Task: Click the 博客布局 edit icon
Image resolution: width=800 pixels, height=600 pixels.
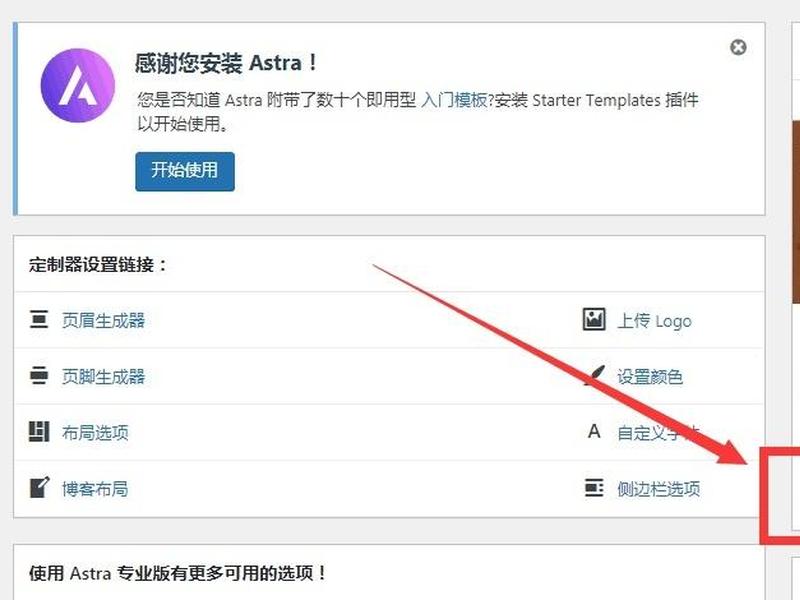Action: click(39, 487)
